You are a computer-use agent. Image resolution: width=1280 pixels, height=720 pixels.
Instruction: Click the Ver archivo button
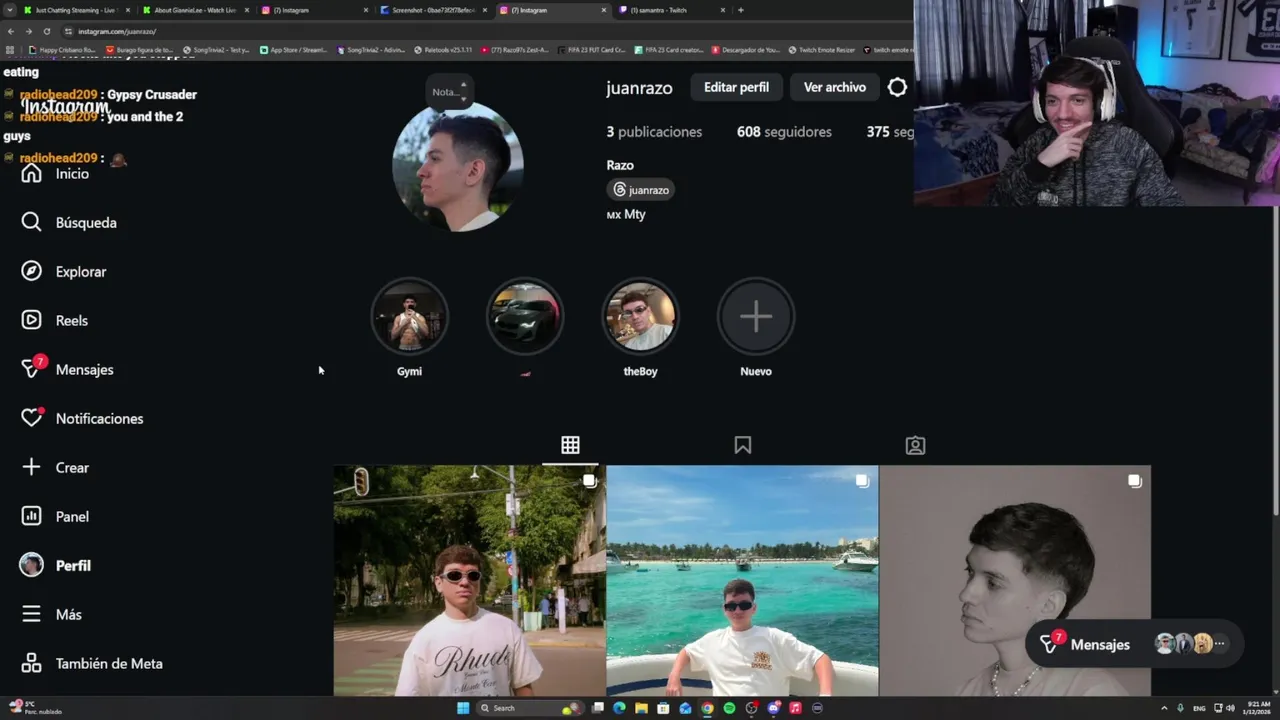[x=835, y=87]
